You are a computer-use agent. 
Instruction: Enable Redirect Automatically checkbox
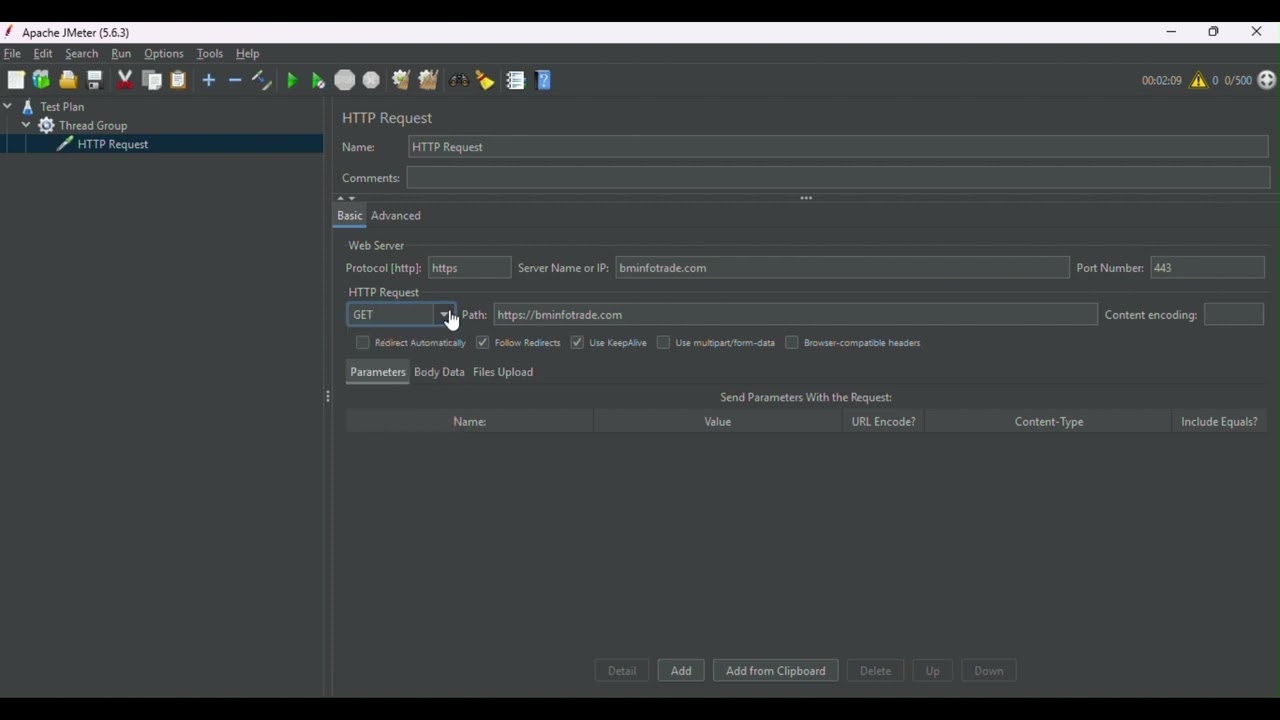coord(363,342)
